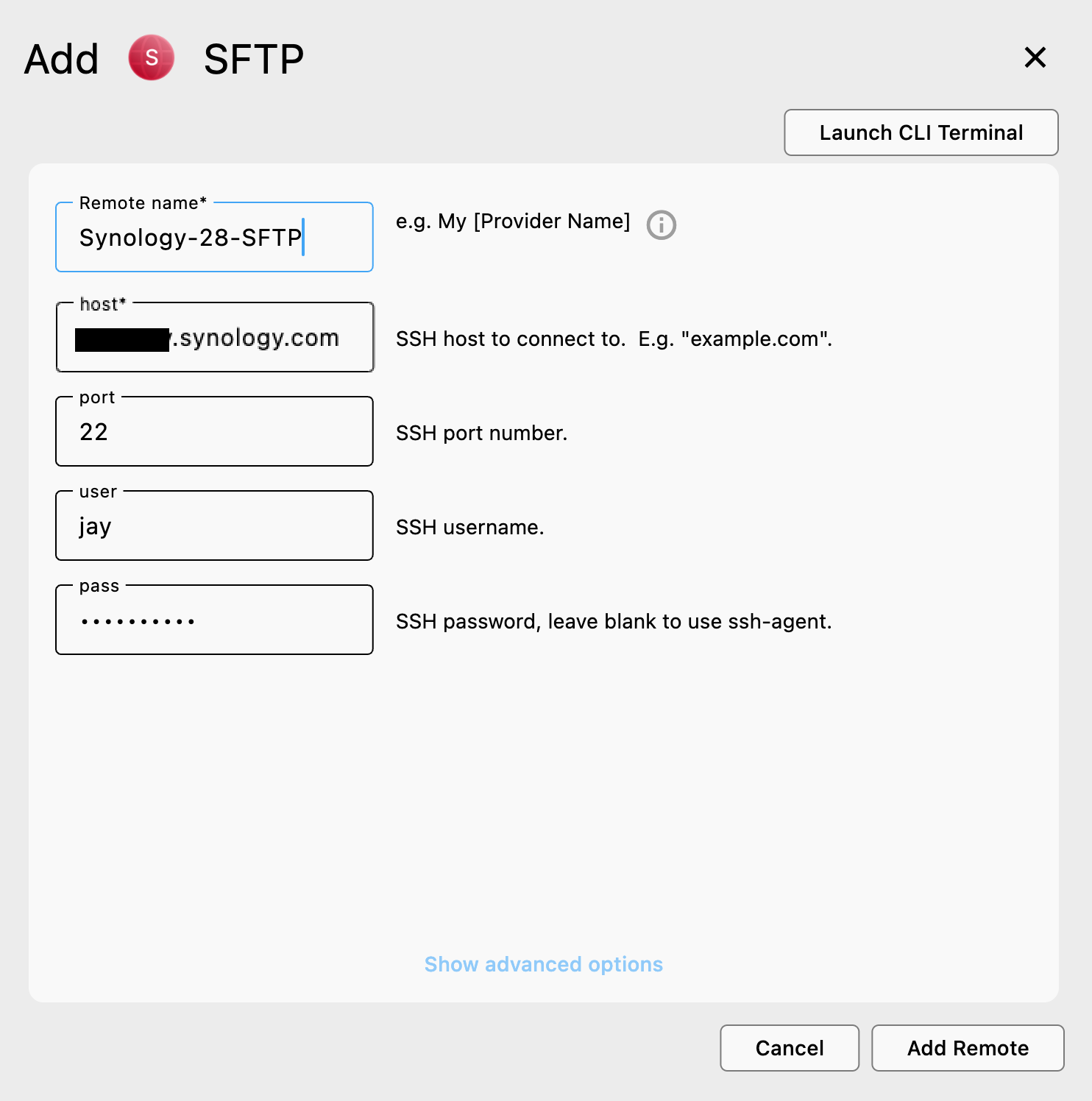Viewport: 1092px width, 1101px height.
Task: Select the port field containing 22
Action: coord(213,431)
